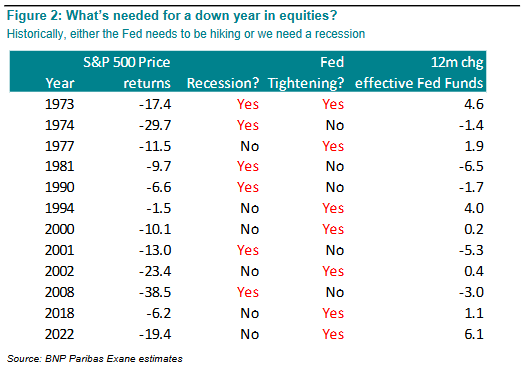Select the 1994 year cell
Image resolution: width=522 pixels, height=368 pixels.
[59, 208]
